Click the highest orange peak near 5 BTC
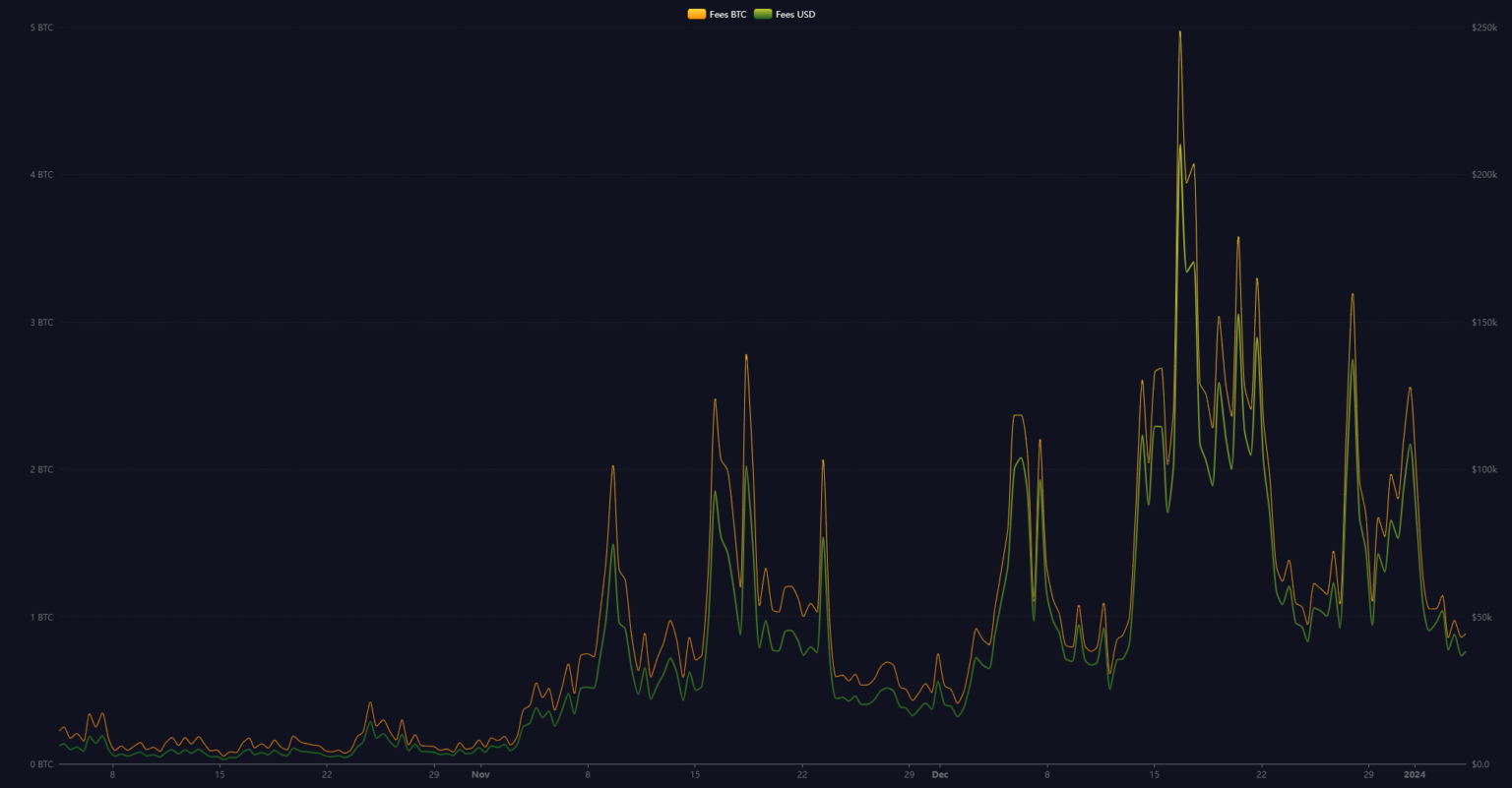The image size is (1512, 788). pos(1179,32)
